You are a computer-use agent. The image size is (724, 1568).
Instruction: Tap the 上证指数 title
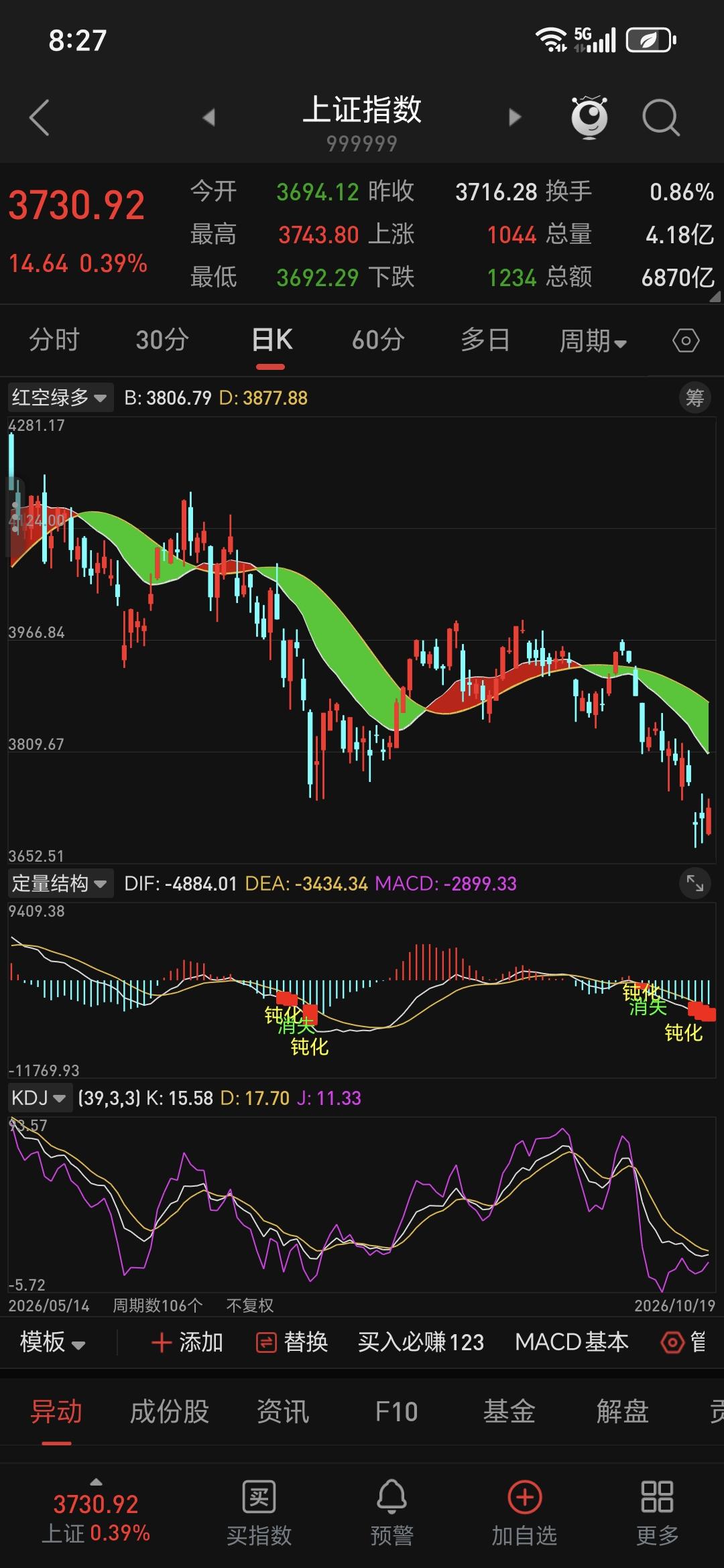362,110
